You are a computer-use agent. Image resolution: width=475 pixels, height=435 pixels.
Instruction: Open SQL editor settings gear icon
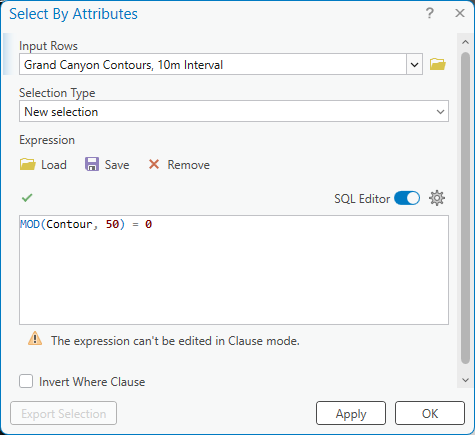[437, 198]
